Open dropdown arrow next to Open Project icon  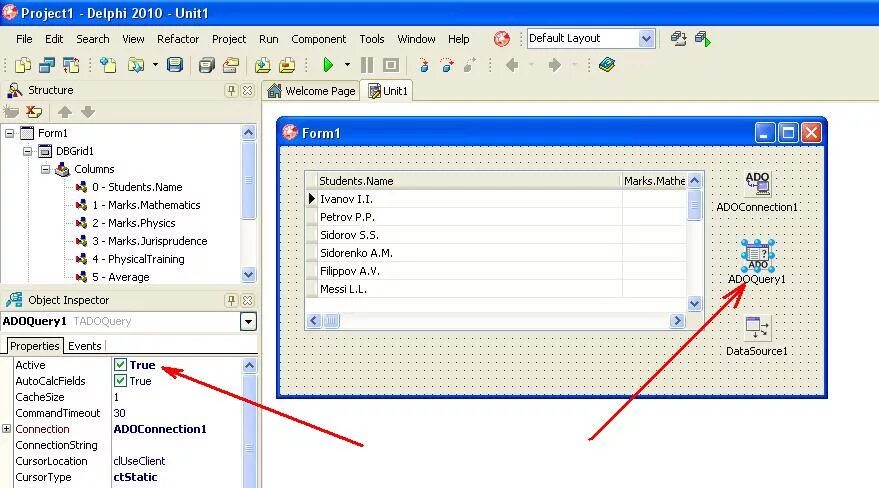coord(155,65)
